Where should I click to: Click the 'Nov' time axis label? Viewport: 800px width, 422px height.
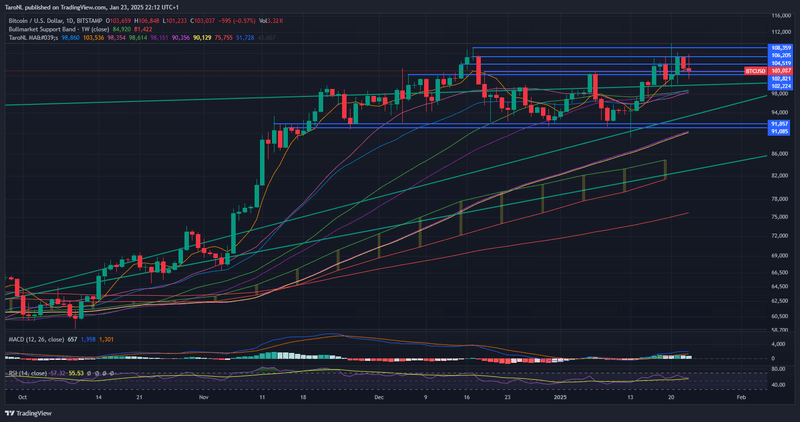coord(204,397)
